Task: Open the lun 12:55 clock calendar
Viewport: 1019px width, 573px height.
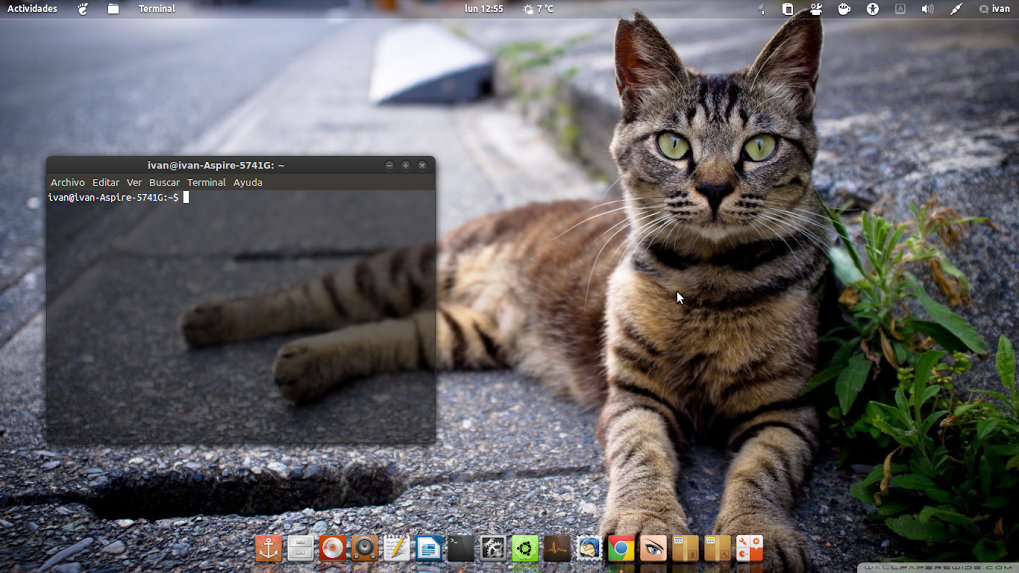Action: click(484, 9)
